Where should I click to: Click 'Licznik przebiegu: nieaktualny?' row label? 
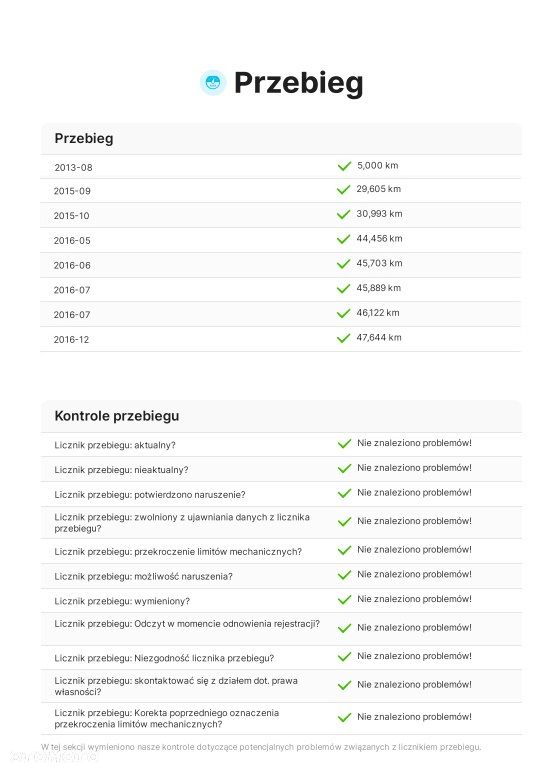(x=121, y=470)
